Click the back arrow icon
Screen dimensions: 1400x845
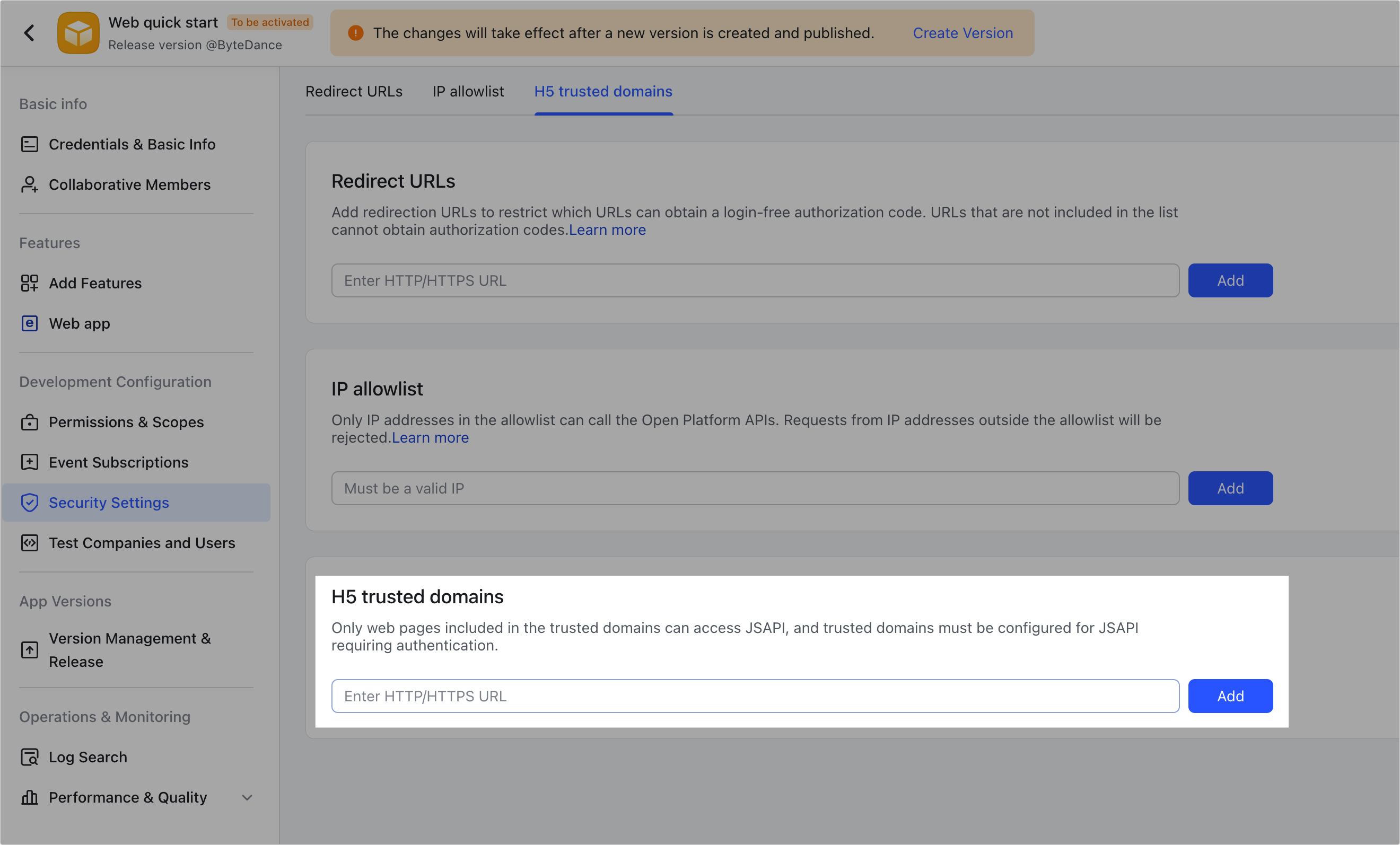point(30,33)
